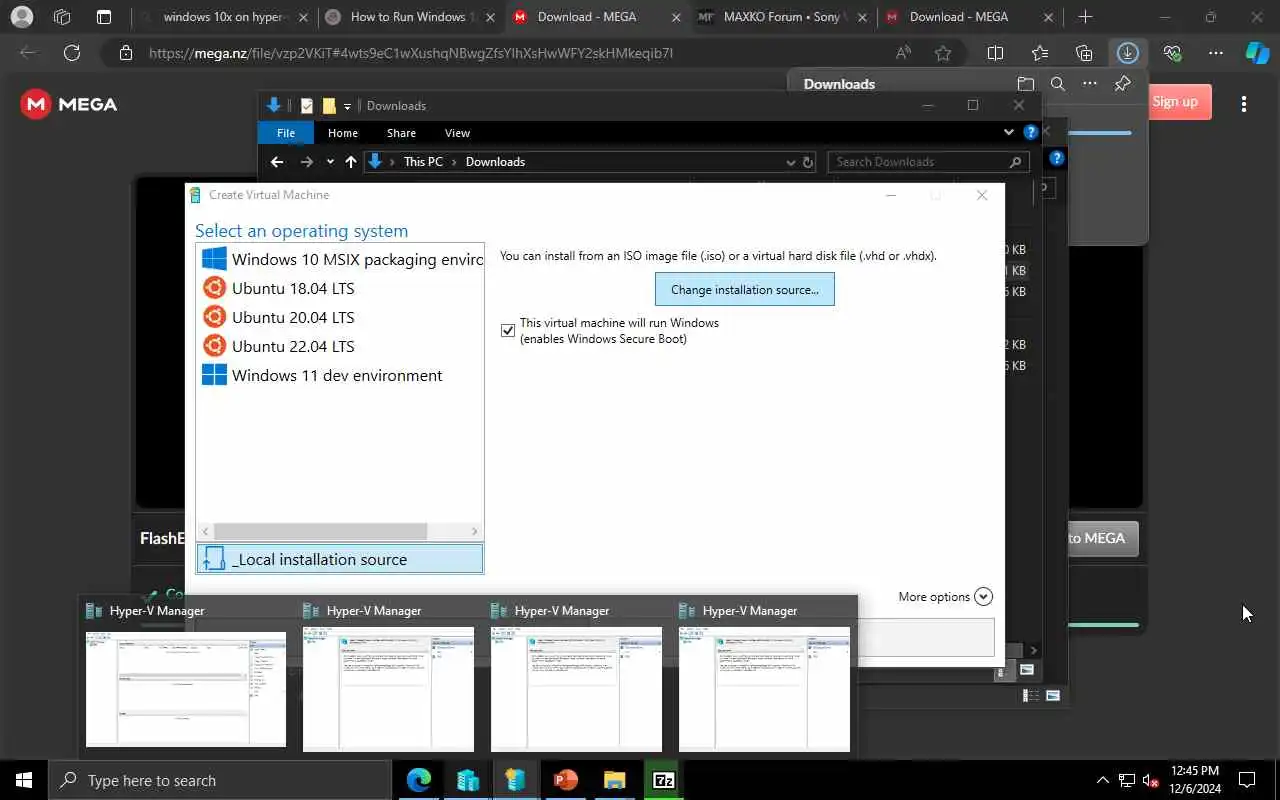Pin the Edge Downloads panel
Viewport: 1280px width, 800px height.
point(1123,84)
